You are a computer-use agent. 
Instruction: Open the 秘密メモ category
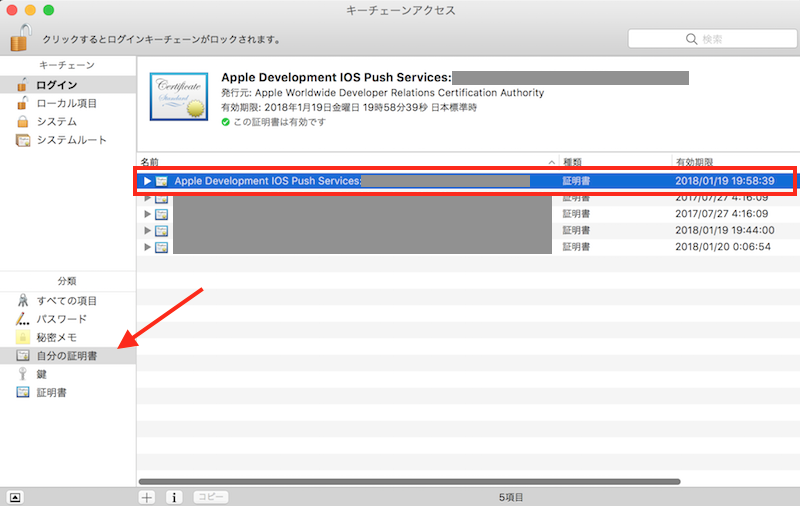click(68, 337)
